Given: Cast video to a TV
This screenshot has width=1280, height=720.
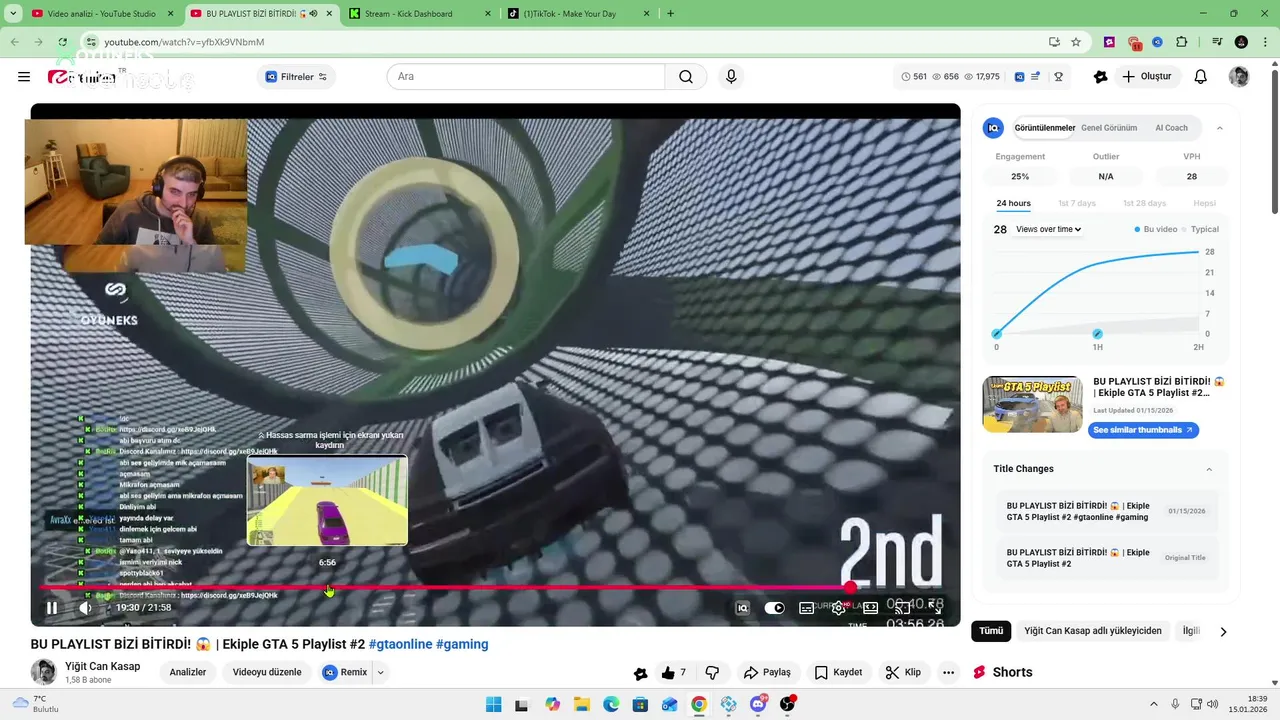Looking at the screenshot, I should (902, 608).
